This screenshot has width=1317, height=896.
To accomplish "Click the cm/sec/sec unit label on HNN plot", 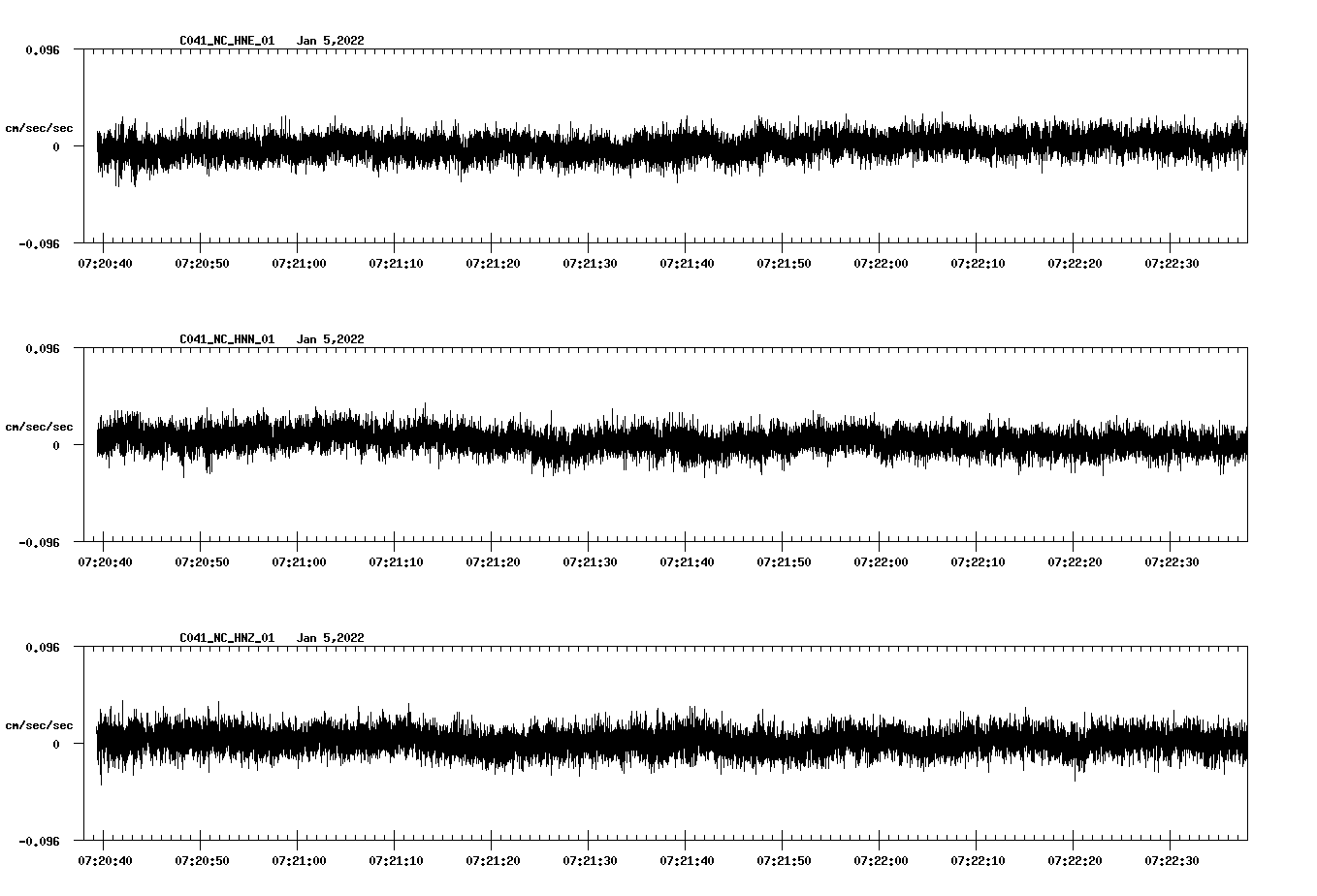I will point(39,427).
